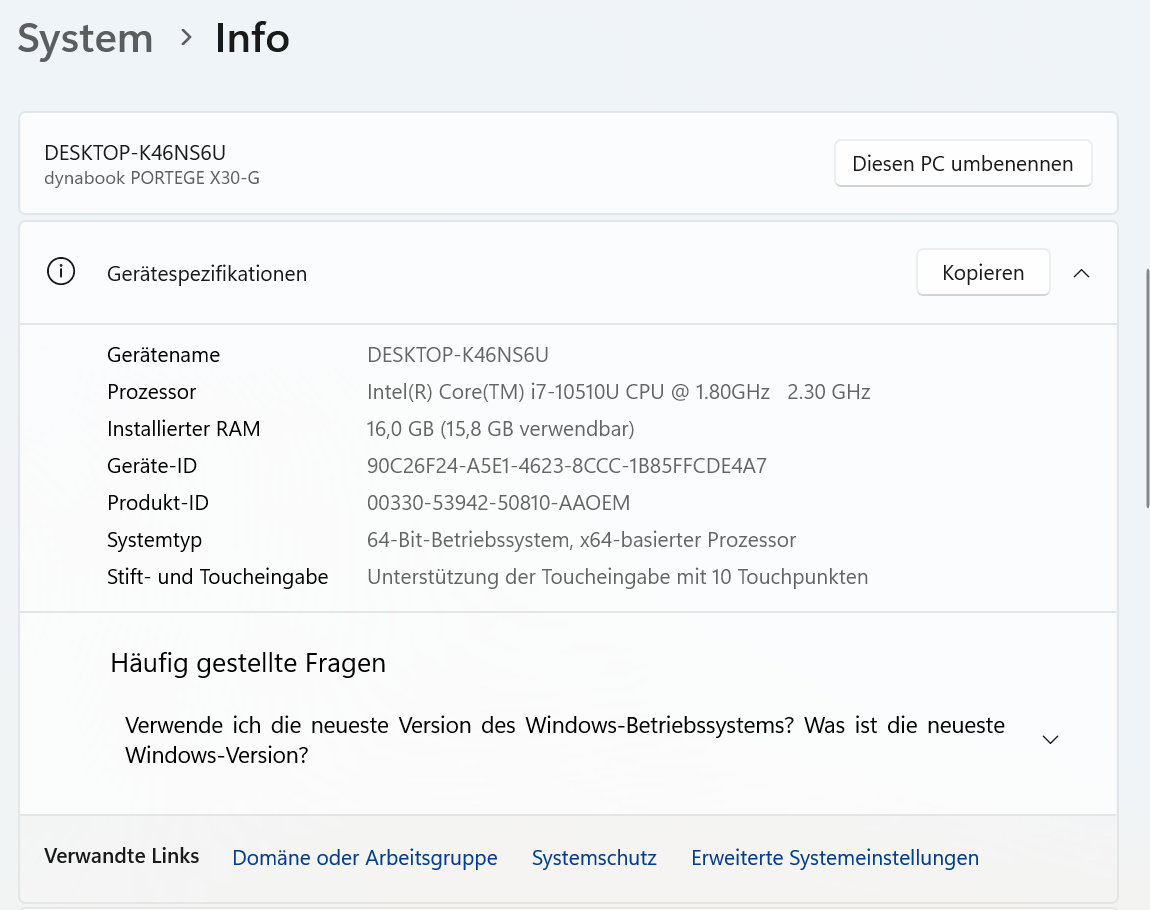Select the Geräte-ID value 90C26F24-A5E1

click(566, 466)
